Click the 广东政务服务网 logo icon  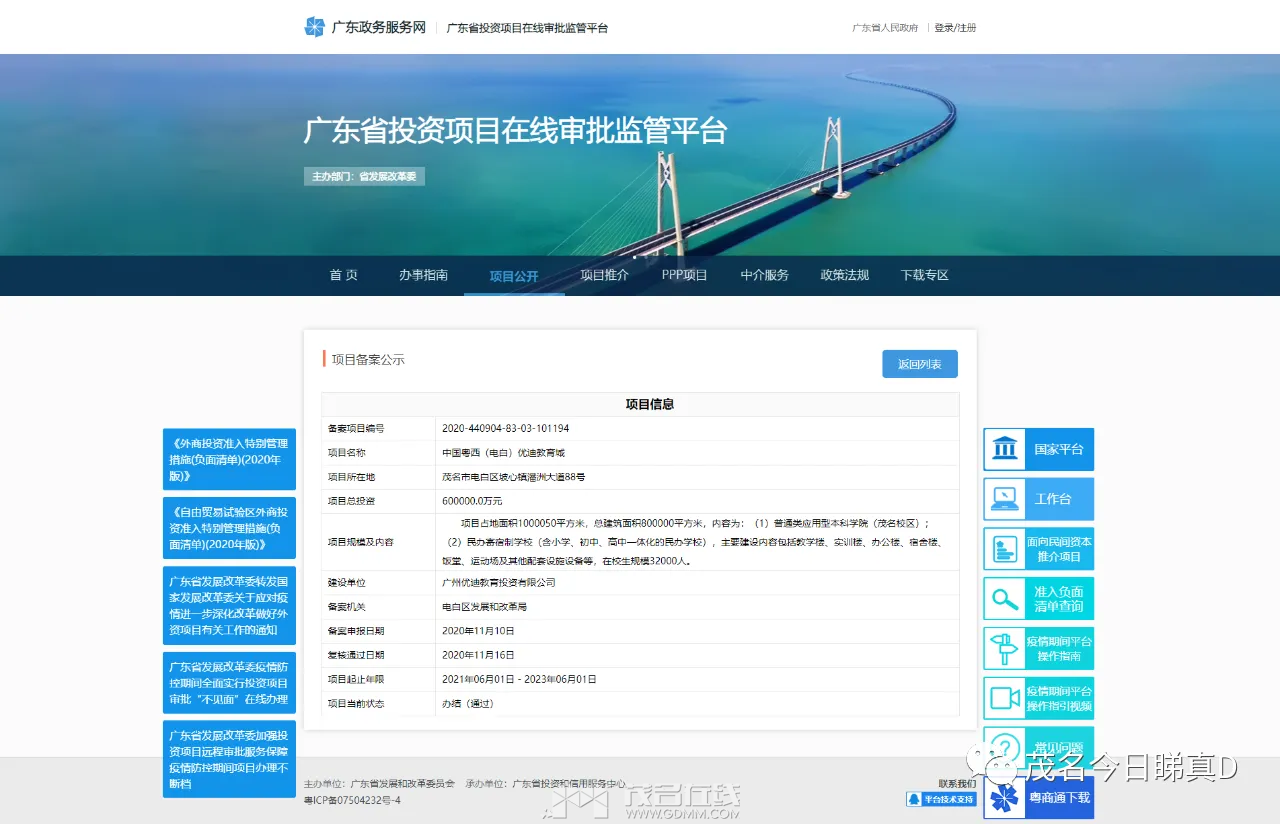315,27
